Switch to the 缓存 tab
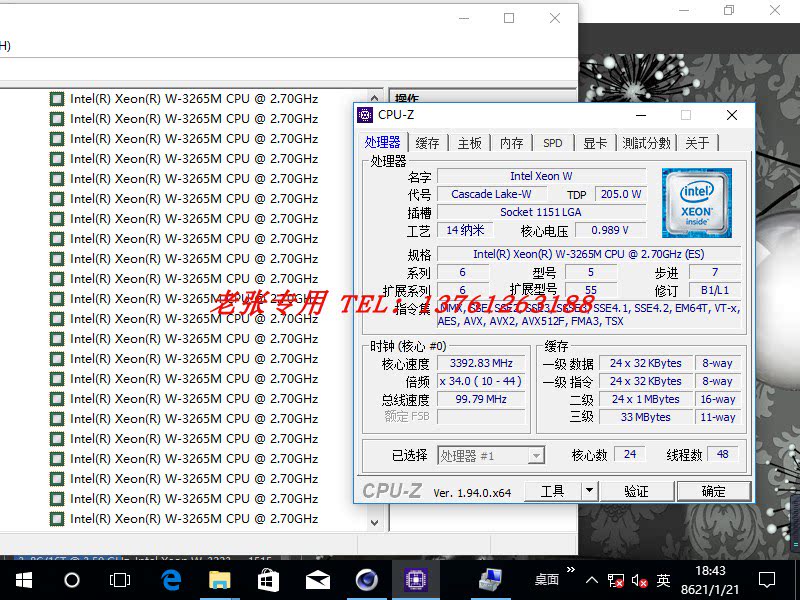 pyautogui.click(x=428, y=143)
